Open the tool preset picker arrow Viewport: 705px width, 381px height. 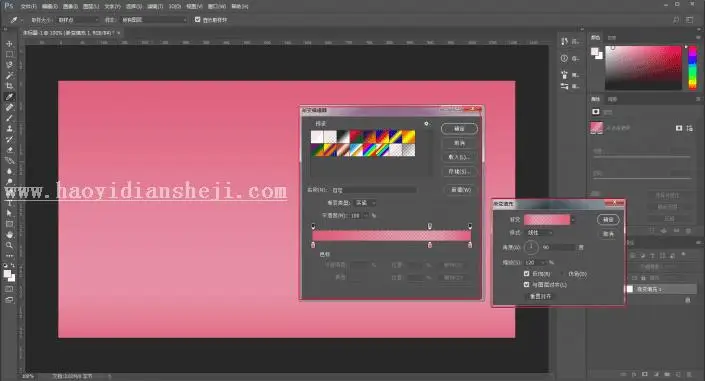(x=21, y=20)
